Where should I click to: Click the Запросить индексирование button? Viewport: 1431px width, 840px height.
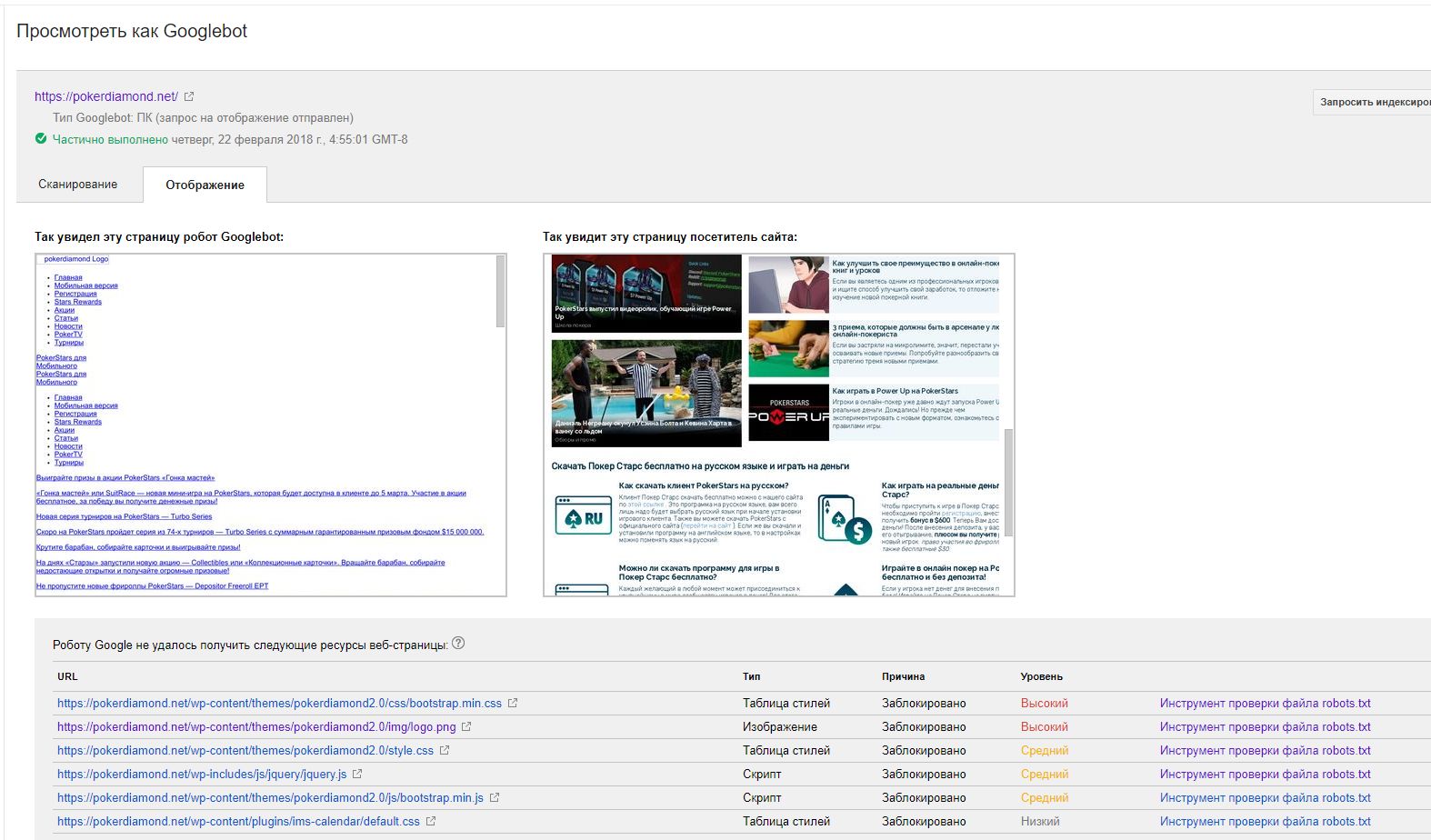click(x=1372, y=102)
